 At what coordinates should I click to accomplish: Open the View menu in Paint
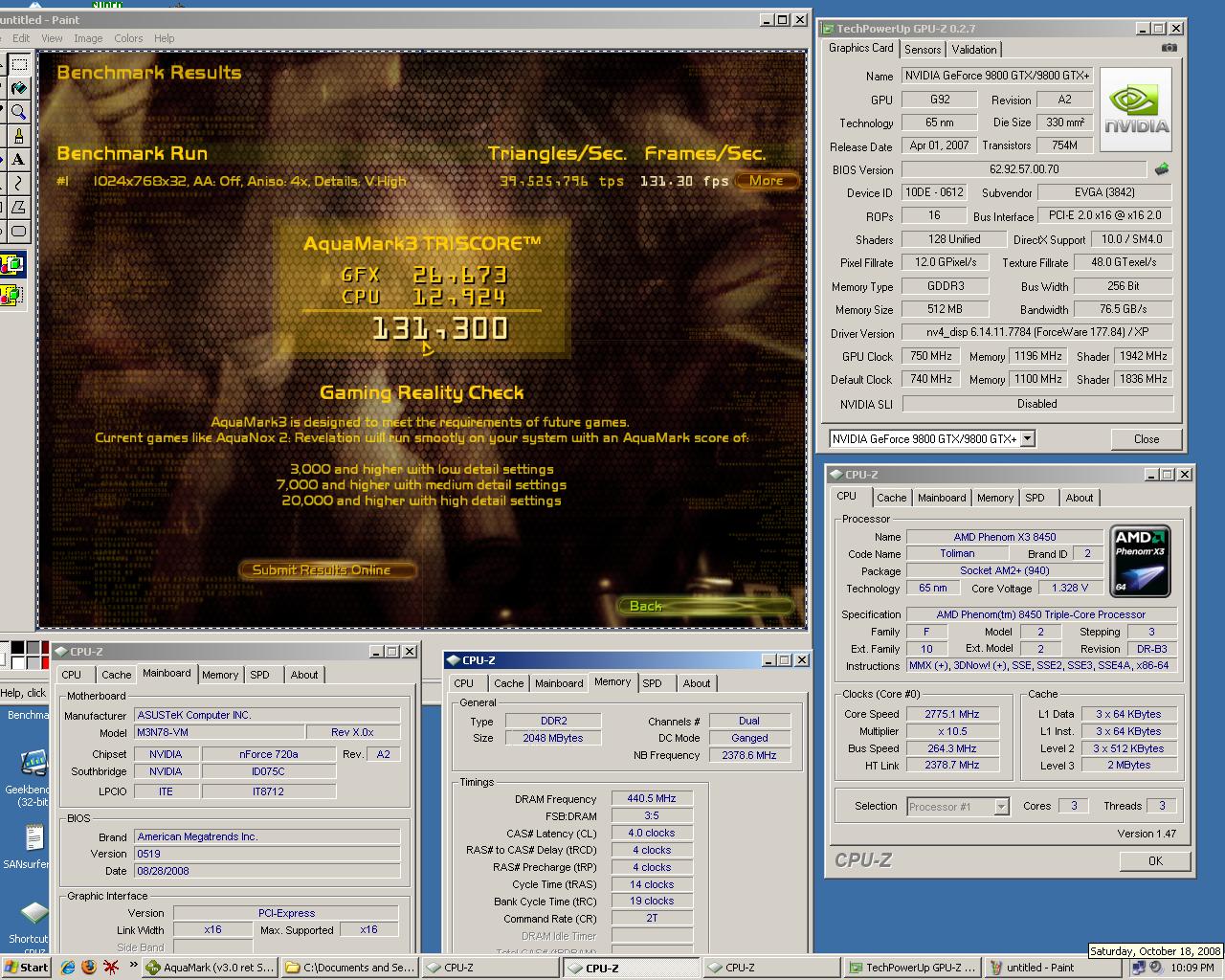[52, 38]
